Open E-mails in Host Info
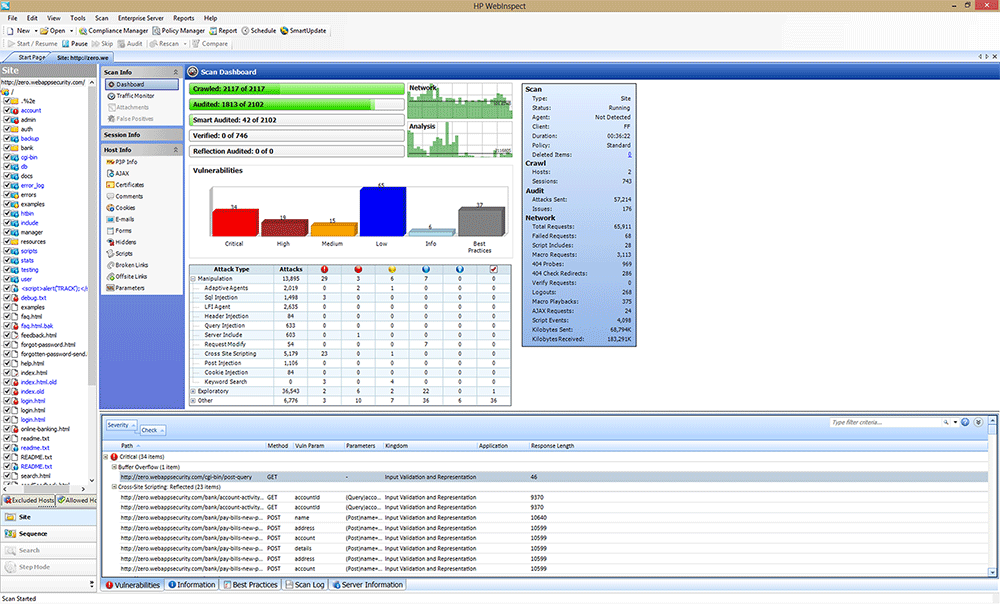 pyautogui.click(x=121, y=219)
